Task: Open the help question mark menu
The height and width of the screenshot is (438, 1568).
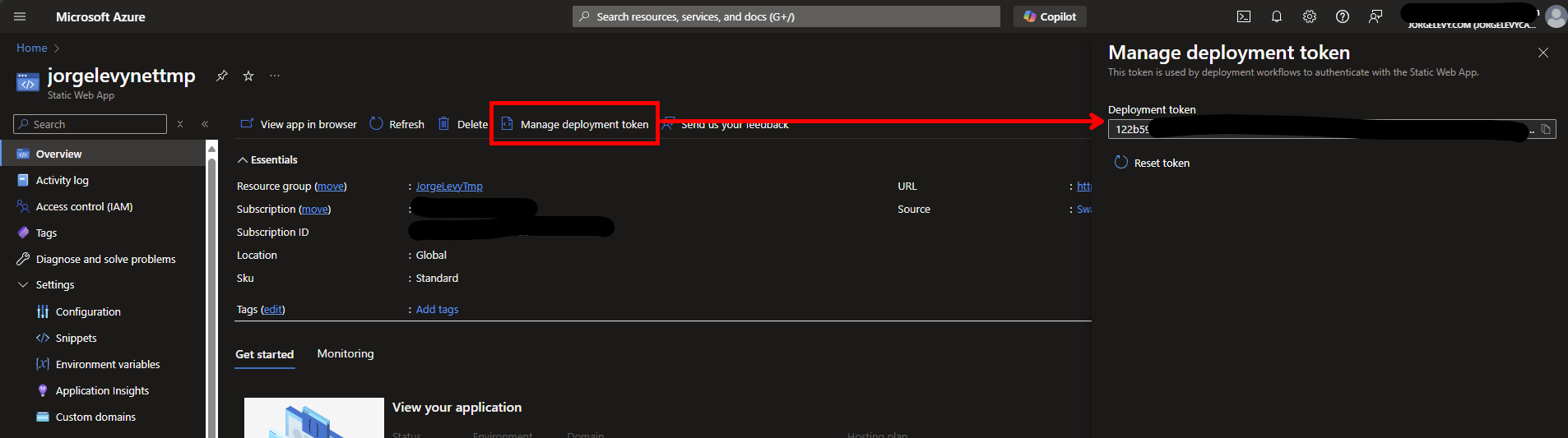Action: (x=1343, y=16)
